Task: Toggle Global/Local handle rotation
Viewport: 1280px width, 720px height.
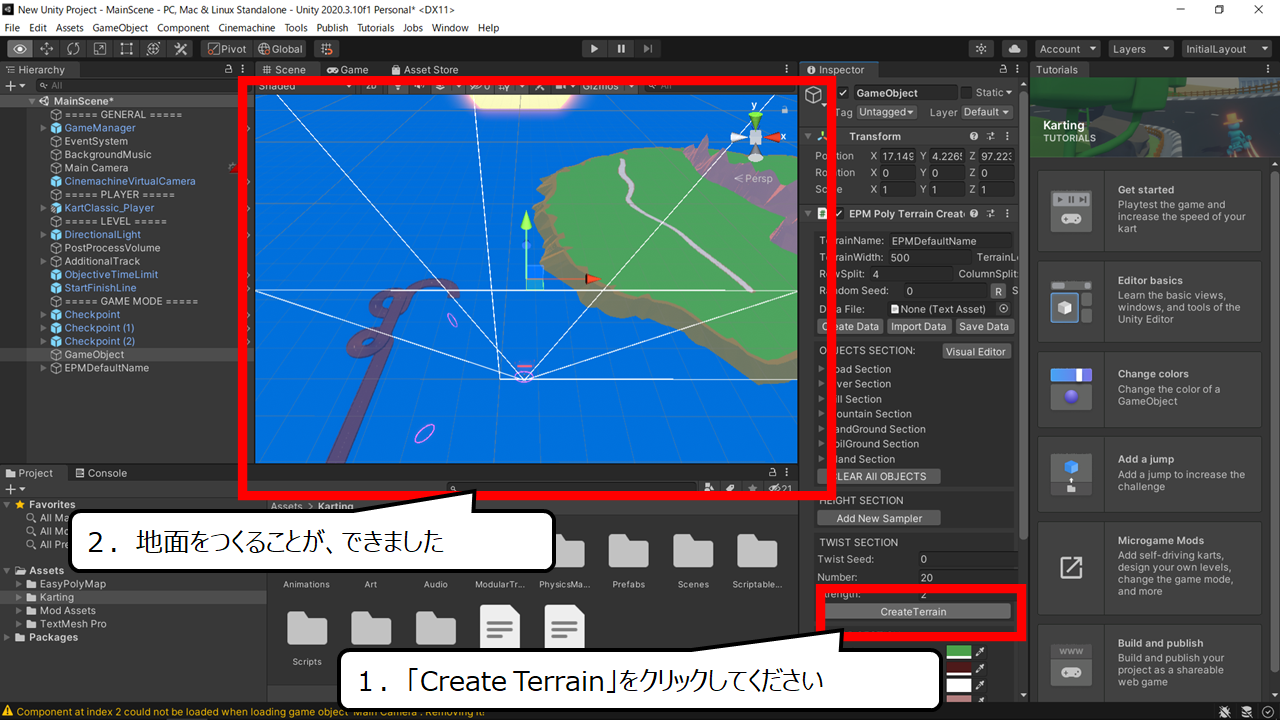Action: click(x=280, y=48)
